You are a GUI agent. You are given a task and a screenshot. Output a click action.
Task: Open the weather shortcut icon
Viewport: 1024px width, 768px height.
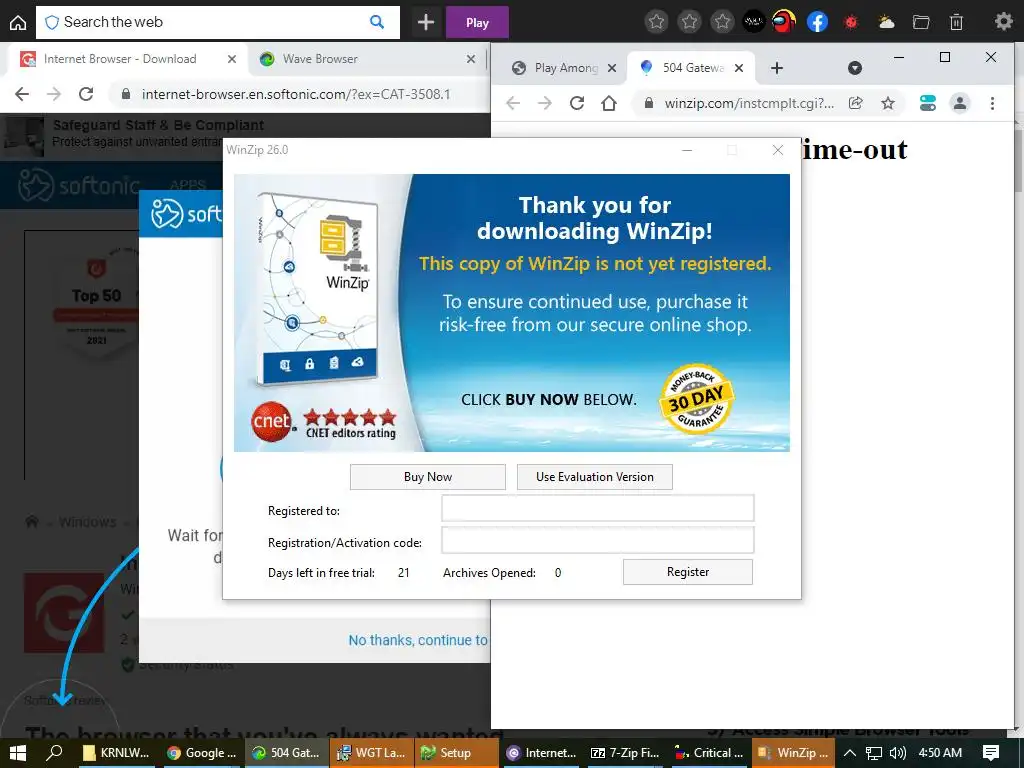click(886, 22)
